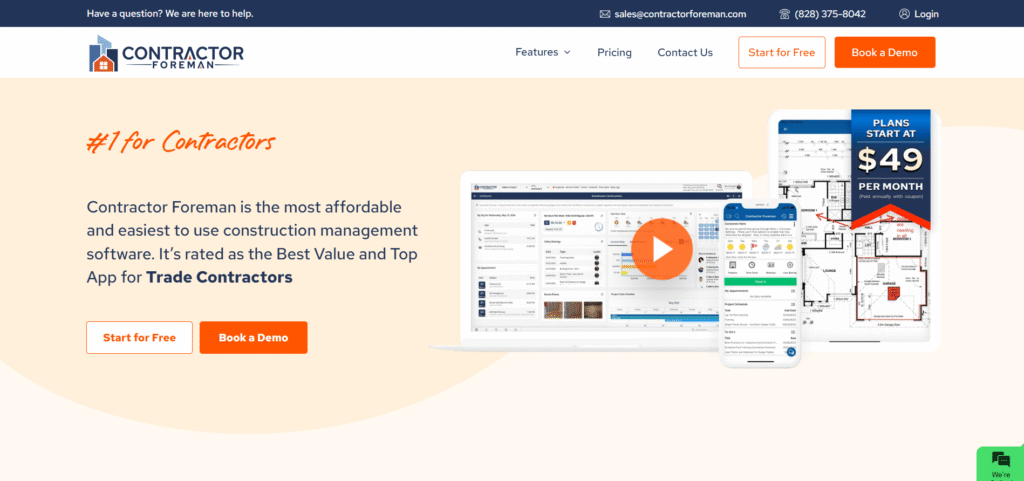The height and width of the screenshot is (481, 1024).
Task: Click the user profile icon next to Login
Action: (x=904, y=14)
